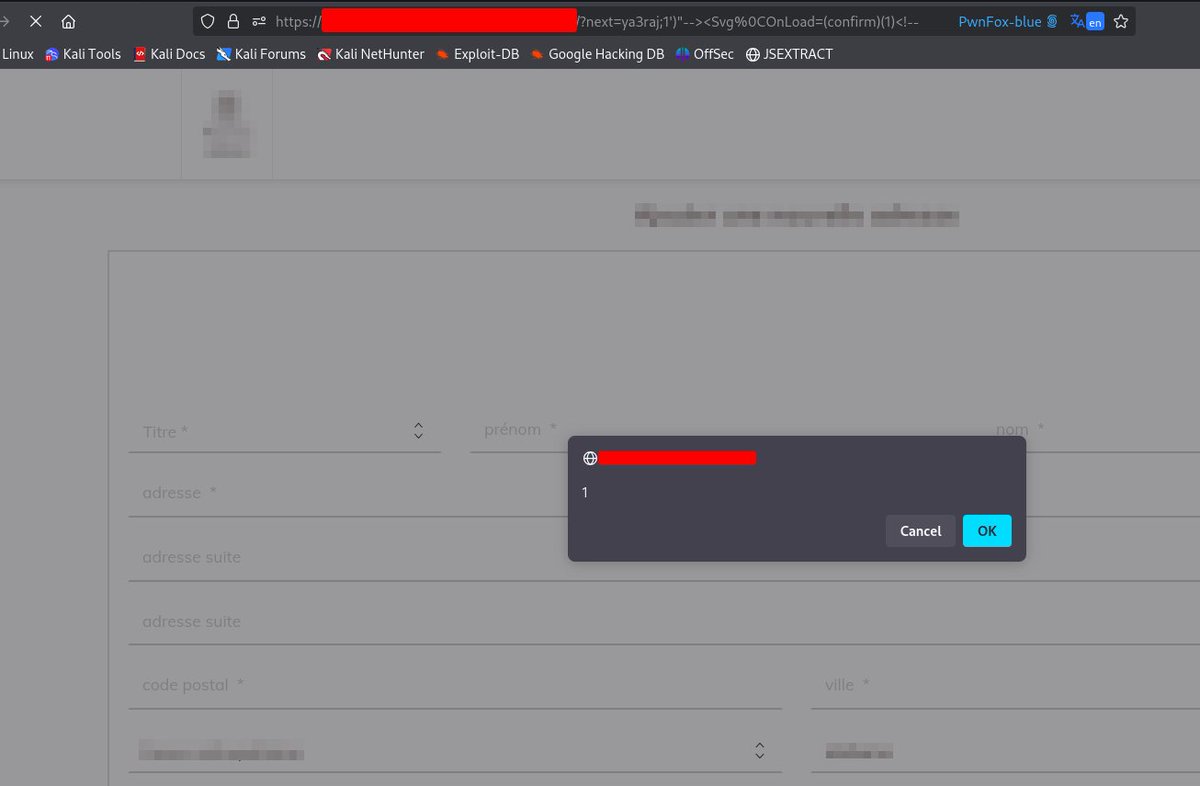The image size is (1200, 786).
Task: Open the Linux bookmark
Action: [x=17, y=54]
